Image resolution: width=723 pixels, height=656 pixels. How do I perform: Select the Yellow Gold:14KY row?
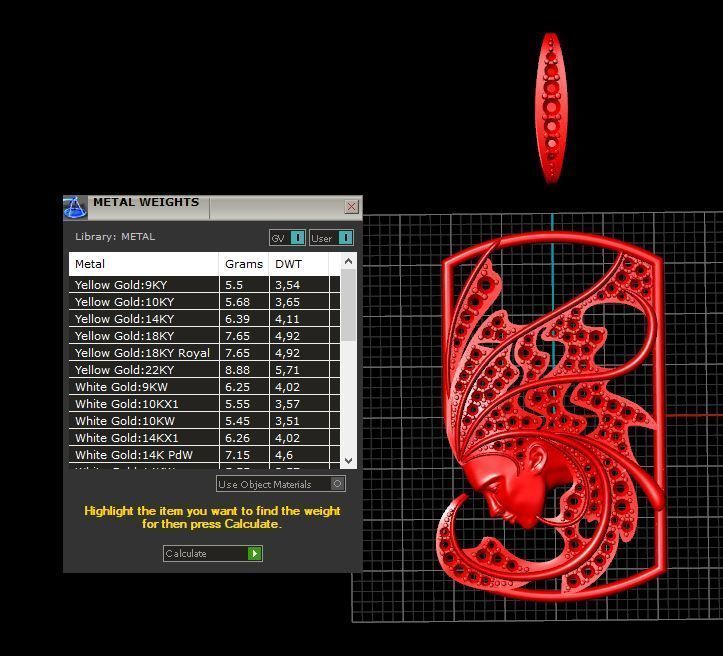pos(204,319)
